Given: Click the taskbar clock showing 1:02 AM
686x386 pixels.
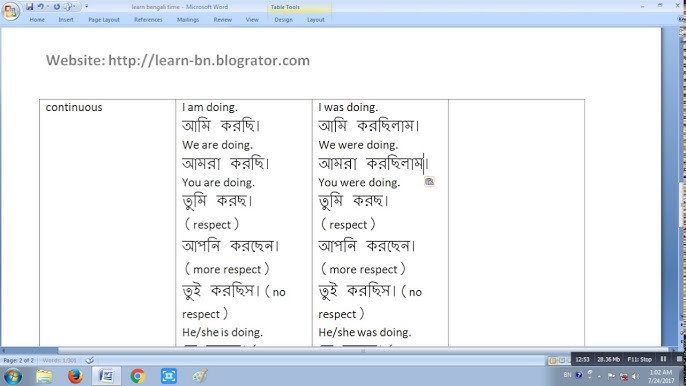Looking at the screenshot, I should pos(661,376).
